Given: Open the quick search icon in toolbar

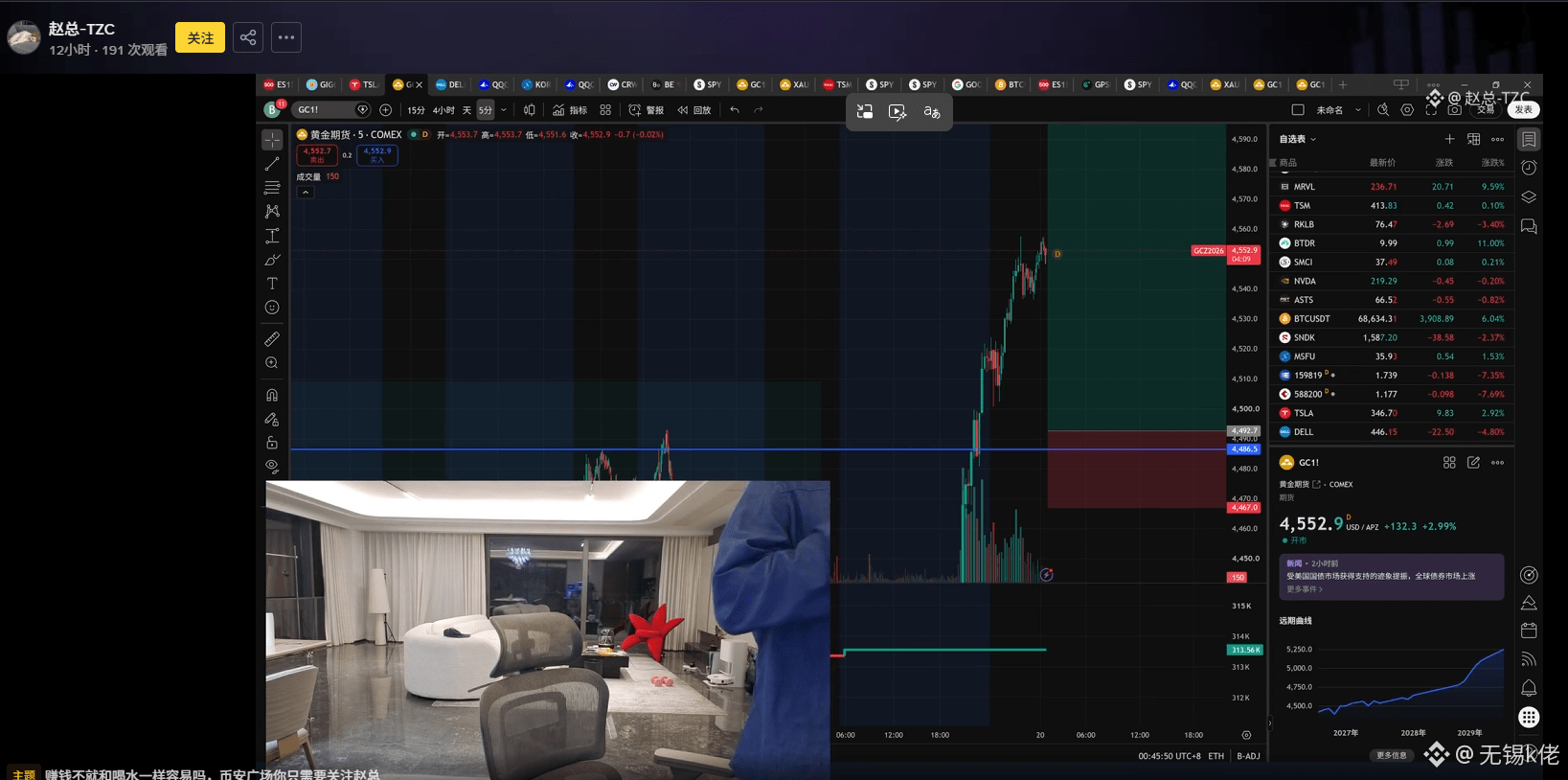Looking at the screenshot, I should (1383, 110).
